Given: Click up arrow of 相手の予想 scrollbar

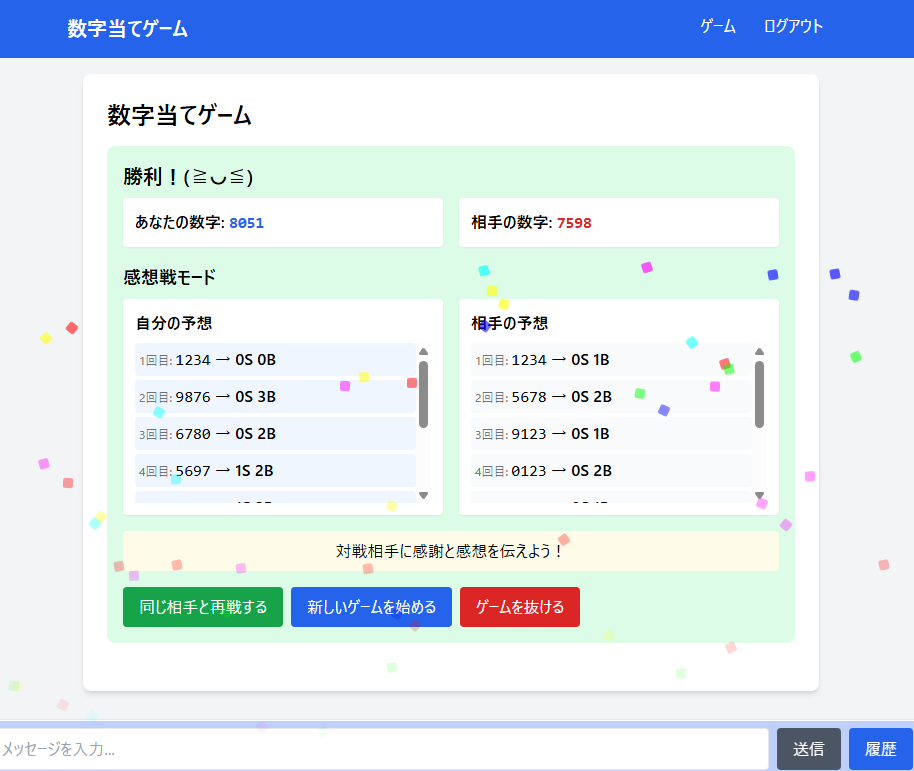Looking at the screenshot, I should tap(760, 351).
